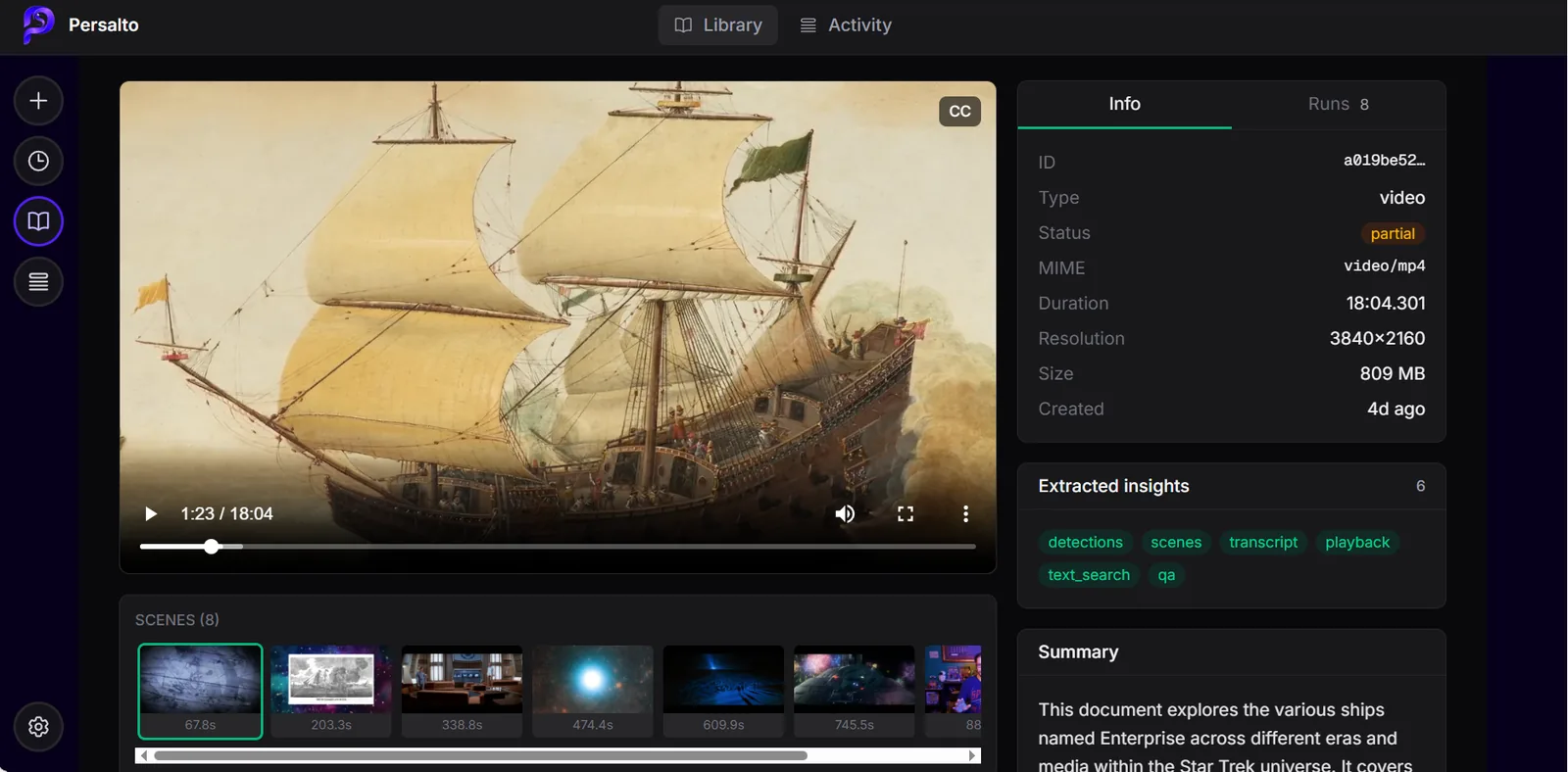1568x772 pixels.
Task: Select the scene thumbnail at 203.3s
Action: 331,691
